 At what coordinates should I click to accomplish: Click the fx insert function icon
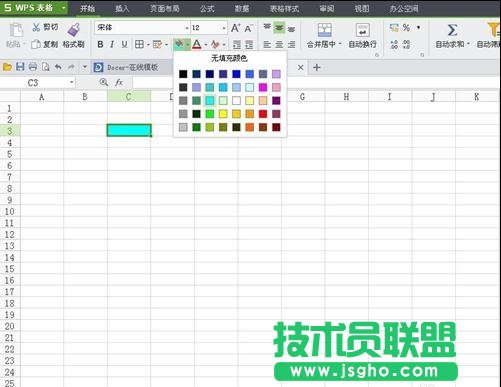[x=119, y=82]
